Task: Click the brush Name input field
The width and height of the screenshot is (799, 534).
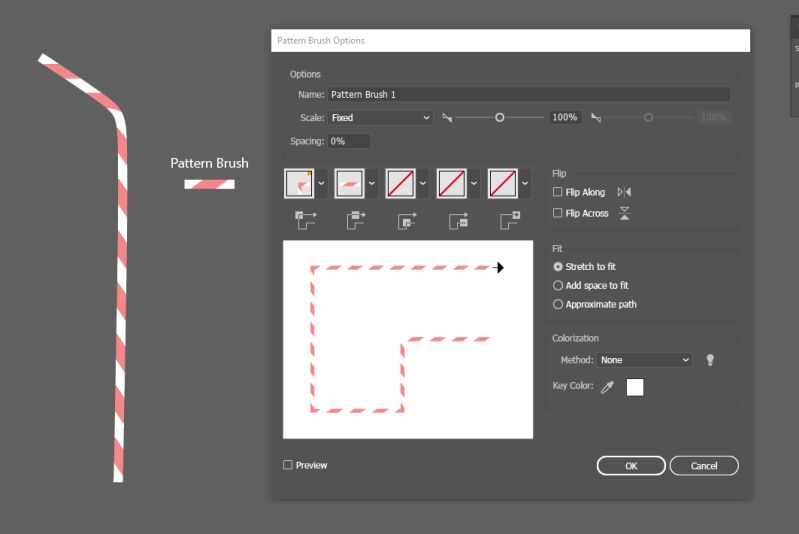Action: (529, 94)
